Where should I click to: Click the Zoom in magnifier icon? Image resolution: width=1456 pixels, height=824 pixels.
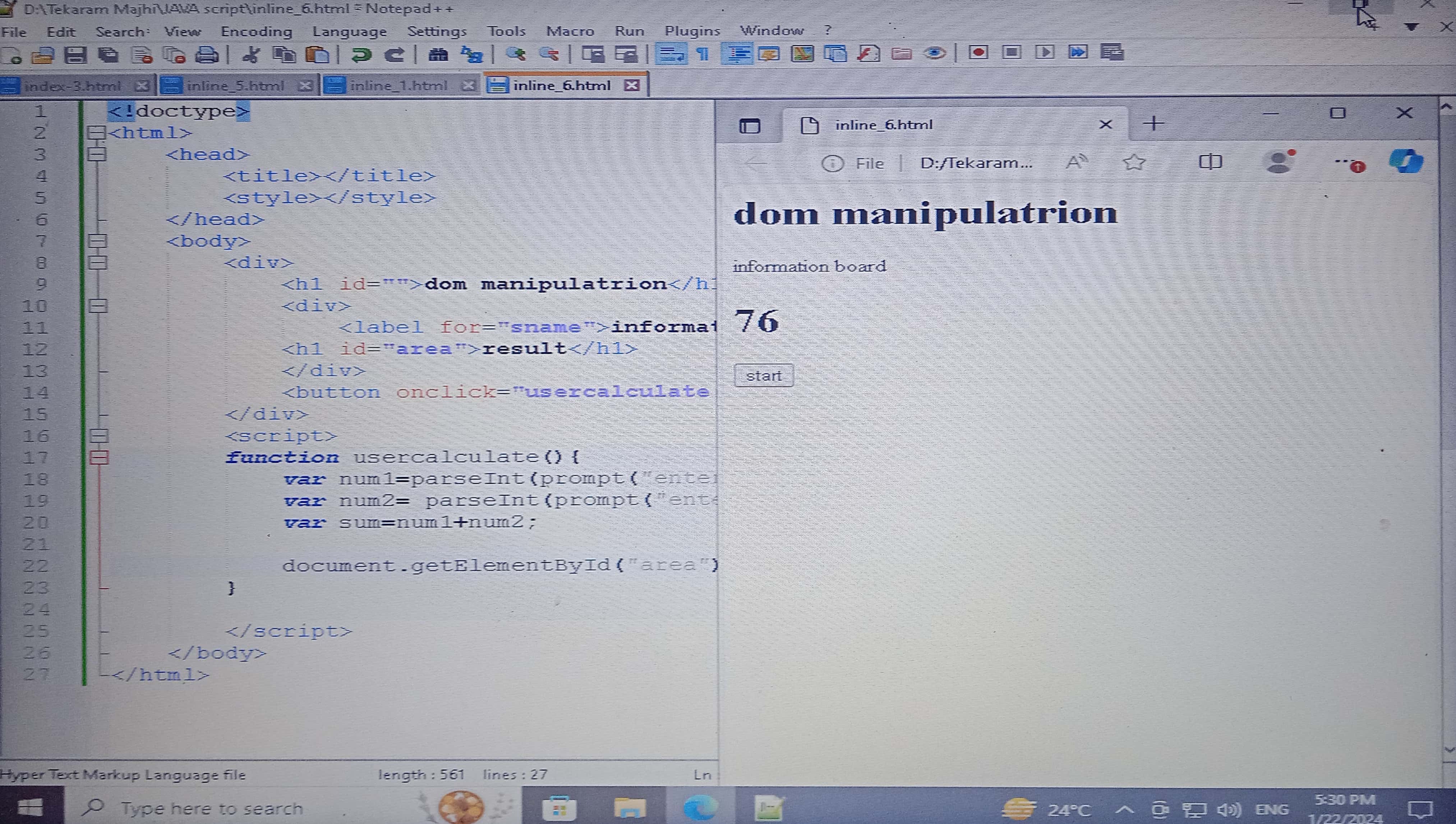[515, 54]
